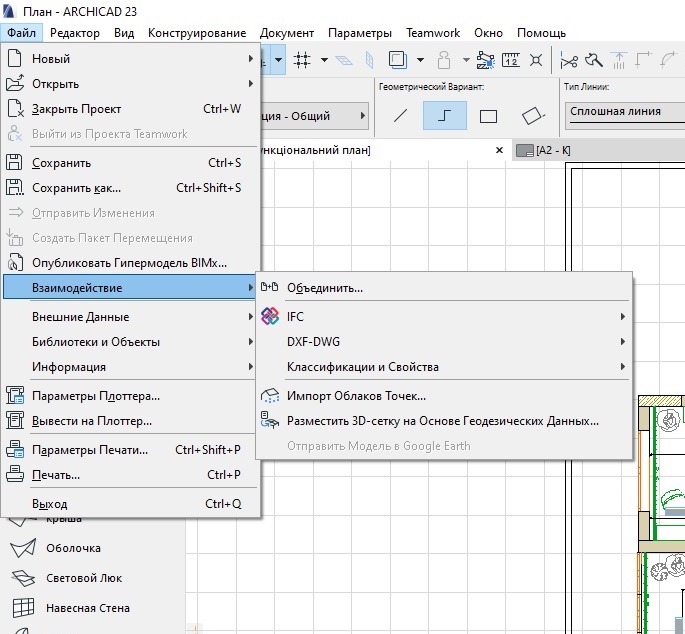Screen dimensions: 685x634
Task: Open Параметры Печати... dialog
Action: pos(130,450)
